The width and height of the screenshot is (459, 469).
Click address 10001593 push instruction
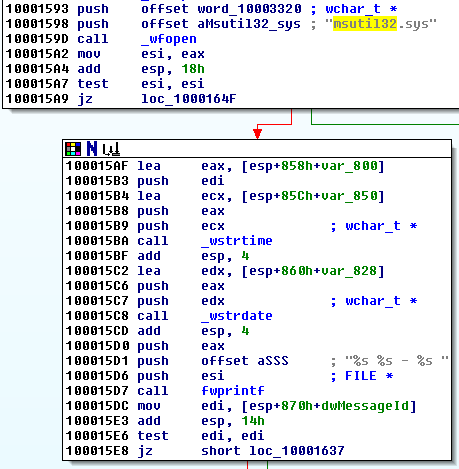click(x=37, y=9)
